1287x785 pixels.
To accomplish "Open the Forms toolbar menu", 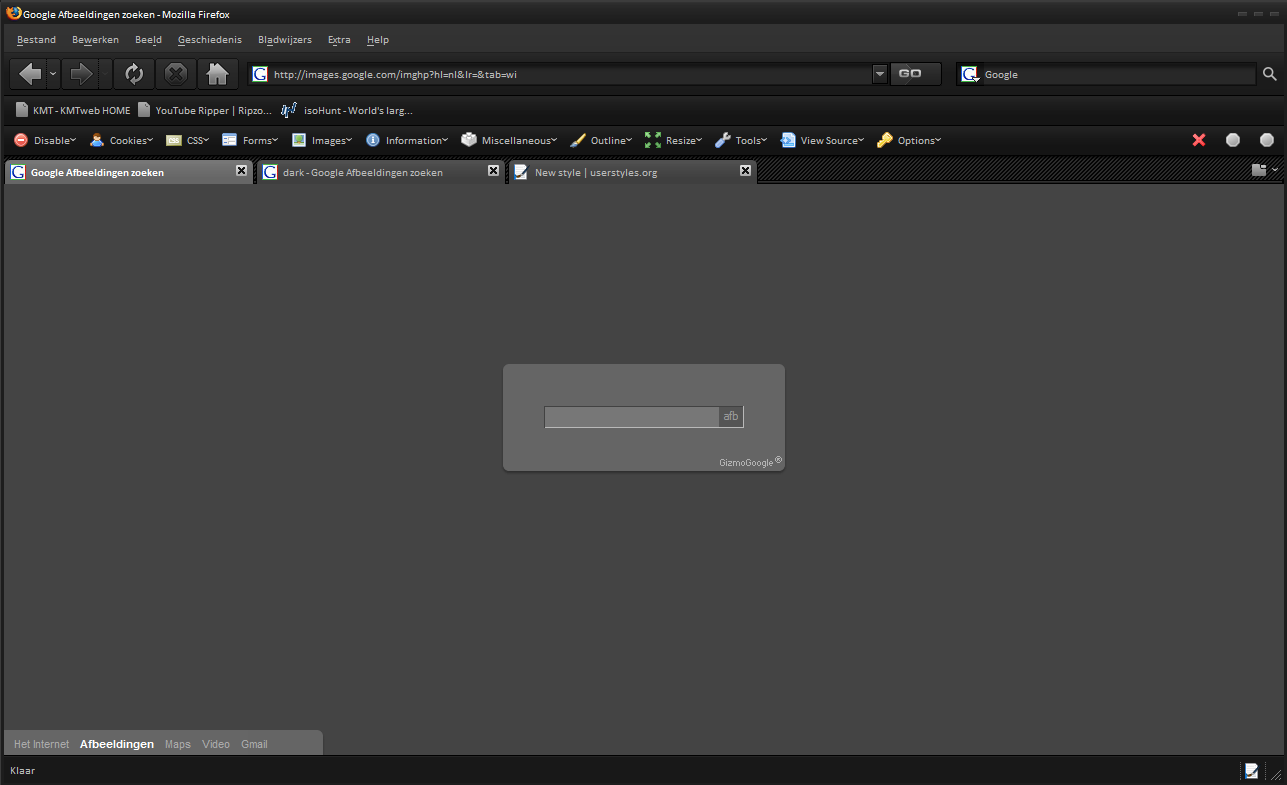I will (x=250, y=141).
